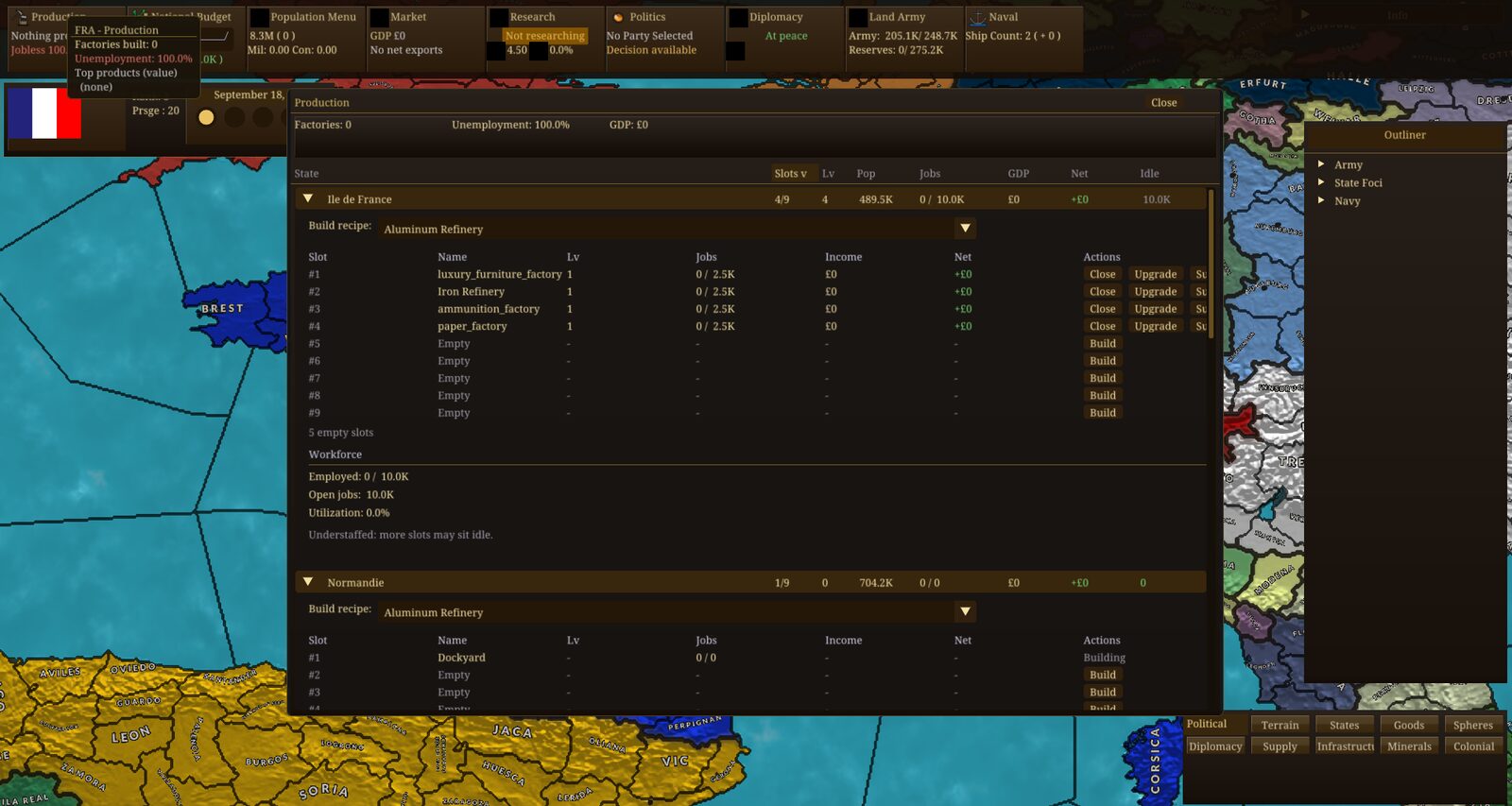This screenshot has width=1512, height=806.
Task: Click the French flag in the nation panel
Action: tap(44, 113)
